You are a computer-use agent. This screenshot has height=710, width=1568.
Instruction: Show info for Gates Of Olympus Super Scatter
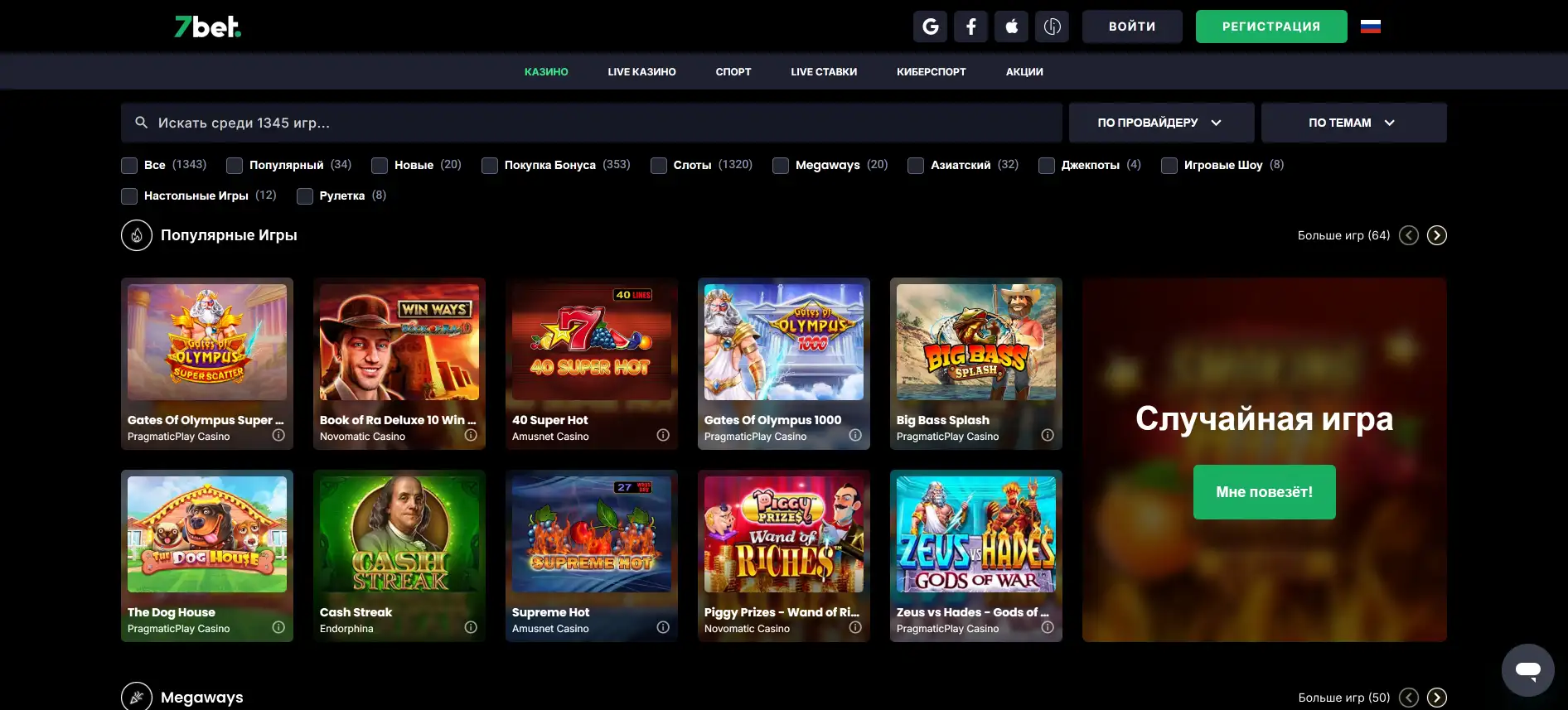coord(278,435)
